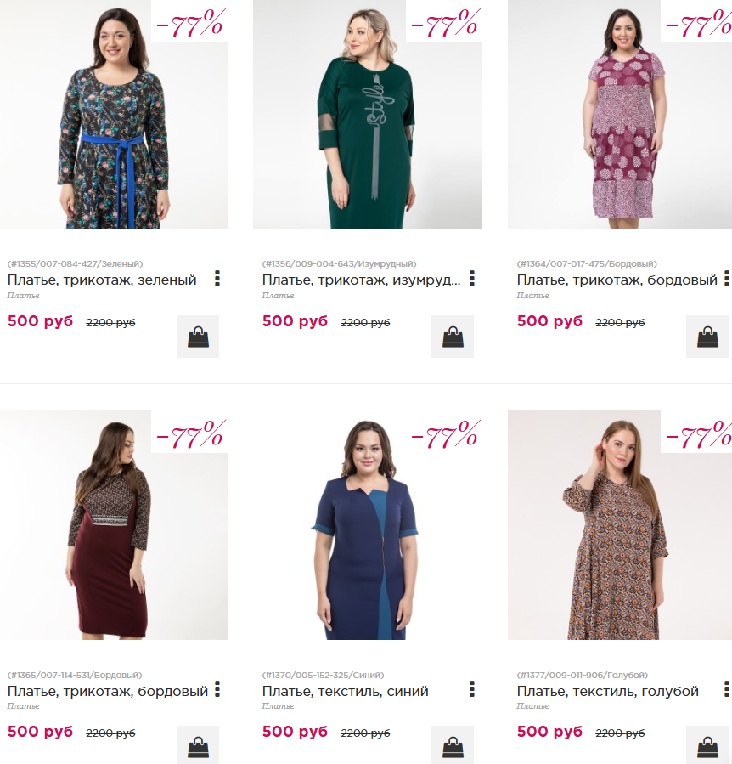
Task: Click the -77% badge on dress #1364
Action: click(699, 23)
